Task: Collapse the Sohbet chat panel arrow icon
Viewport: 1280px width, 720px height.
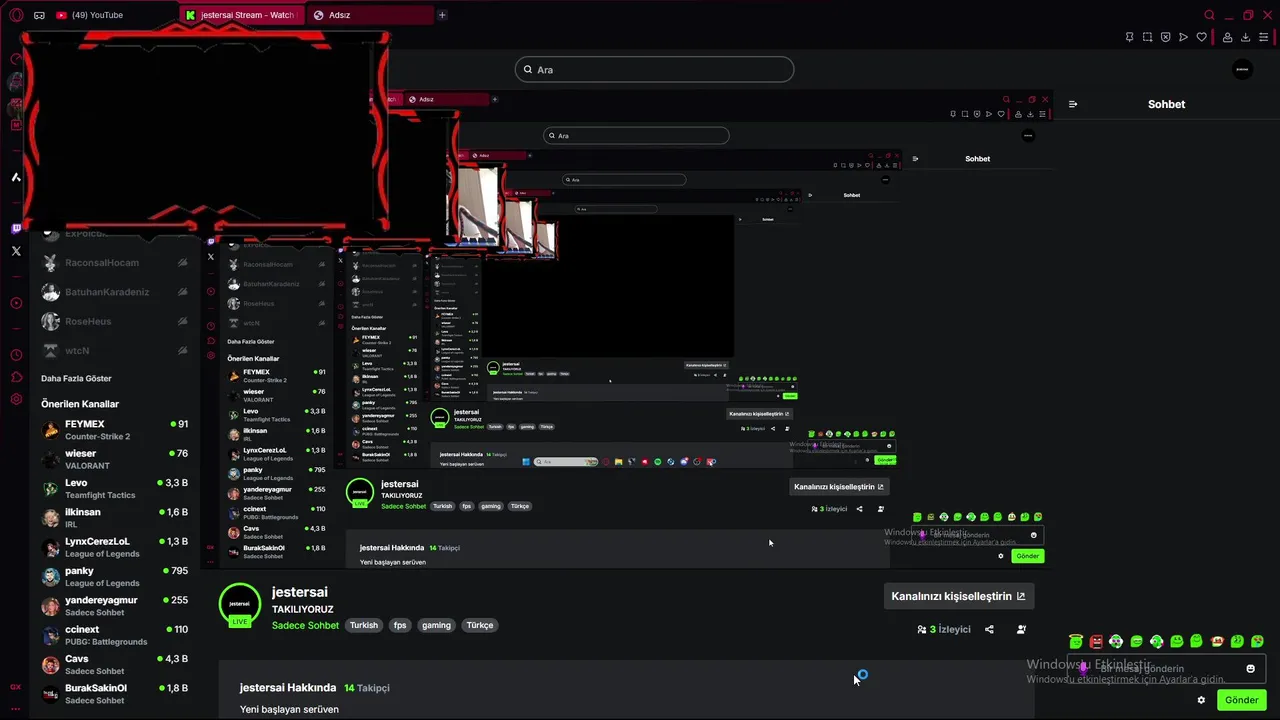Action: point(1073,104)
